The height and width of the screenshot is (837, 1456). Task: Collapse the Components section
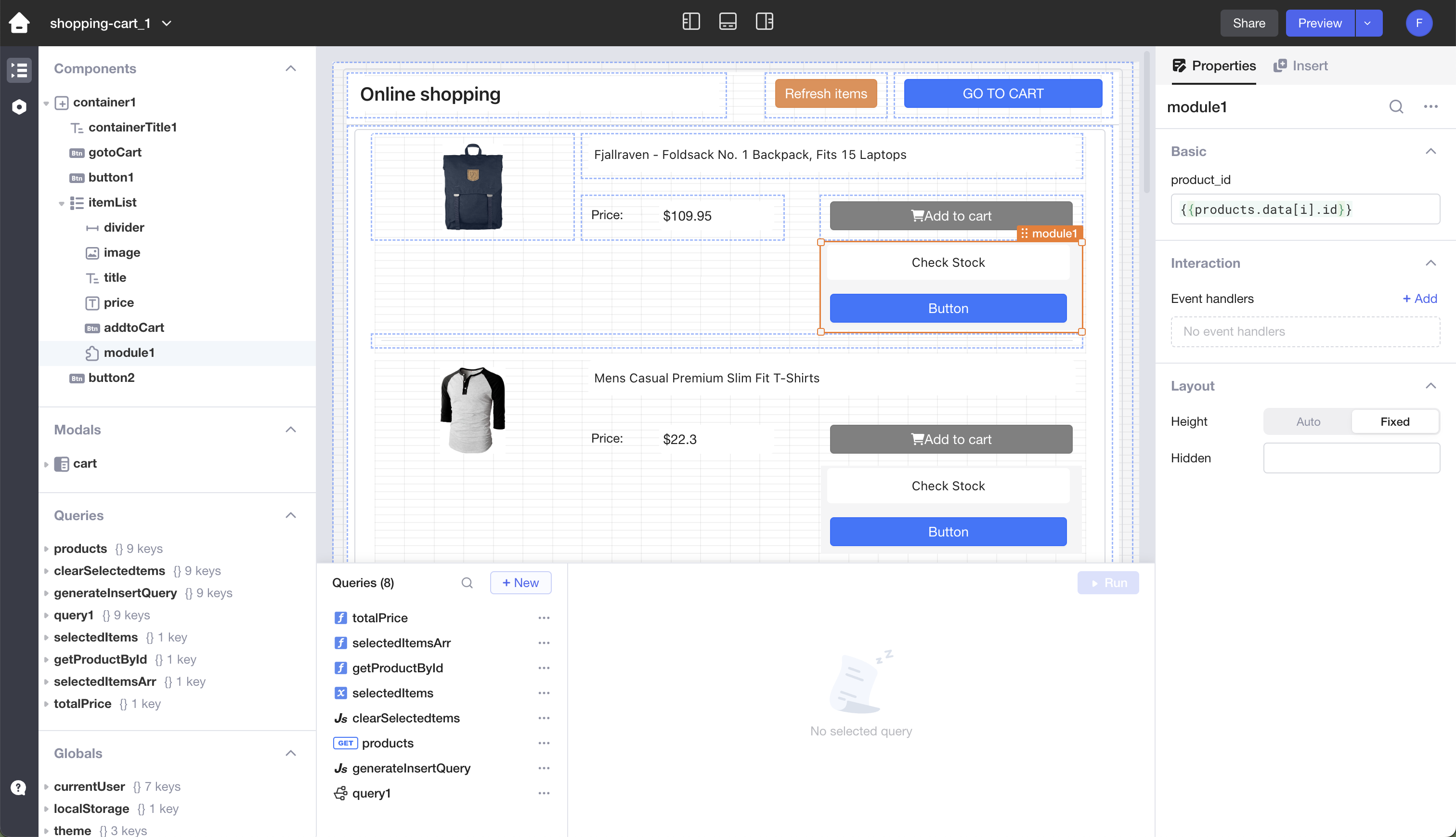click(291, 68)
